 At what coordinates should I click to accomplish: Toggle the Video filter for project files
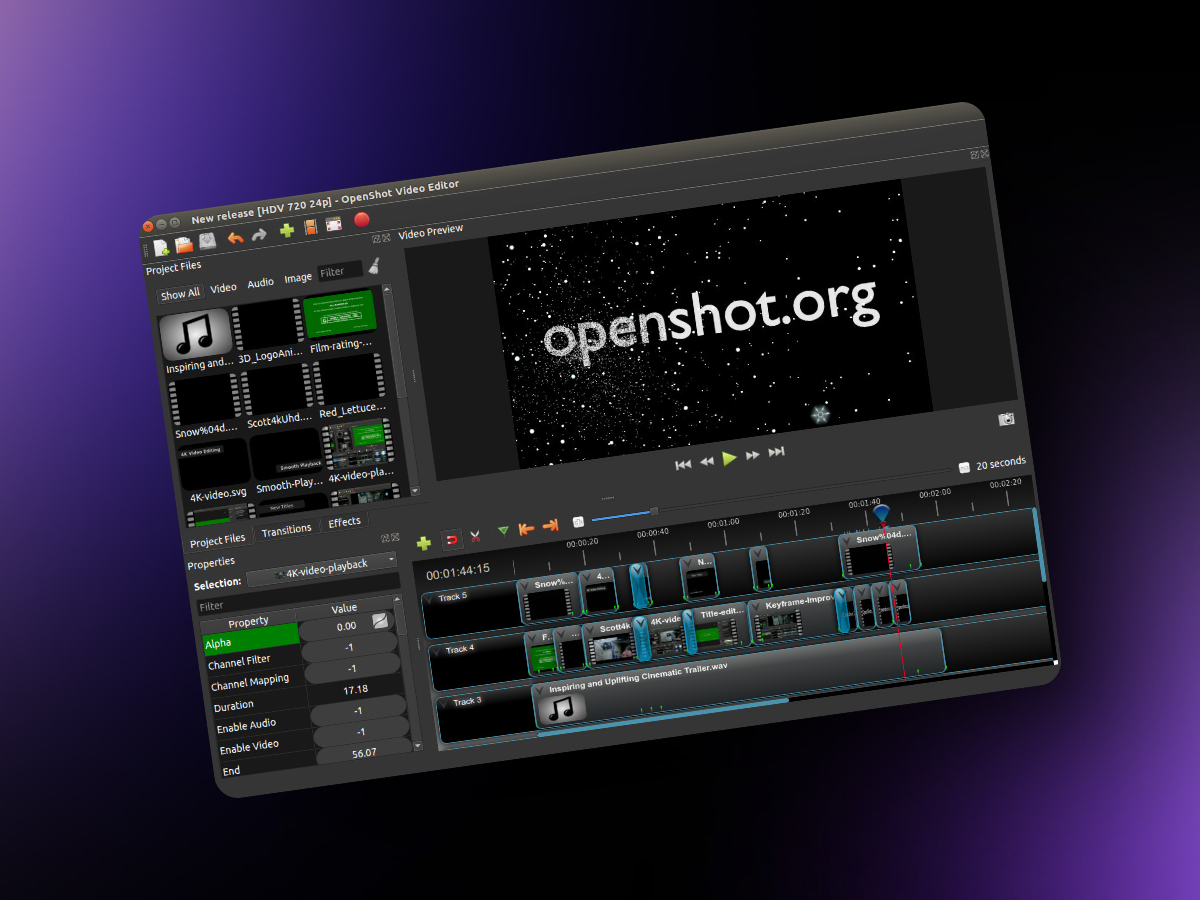pyautogui.click(x=223, y=287)
